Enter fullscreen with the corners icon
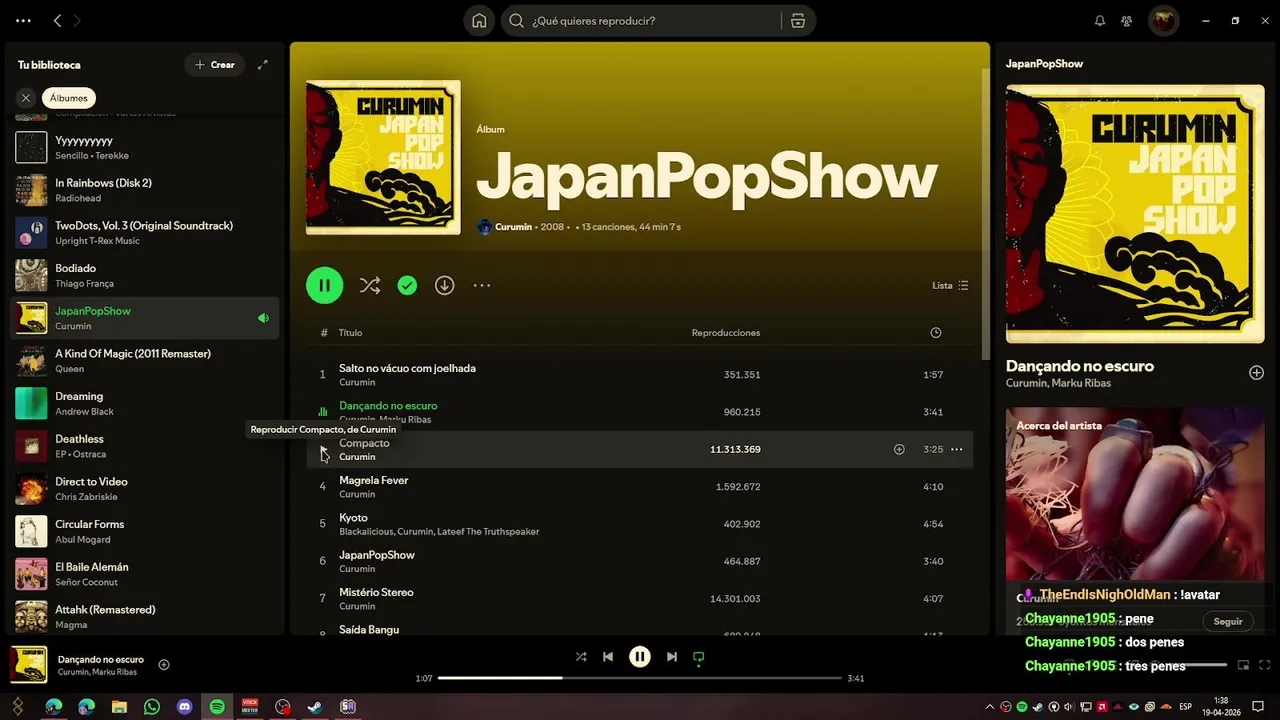 click(1265, 665)
